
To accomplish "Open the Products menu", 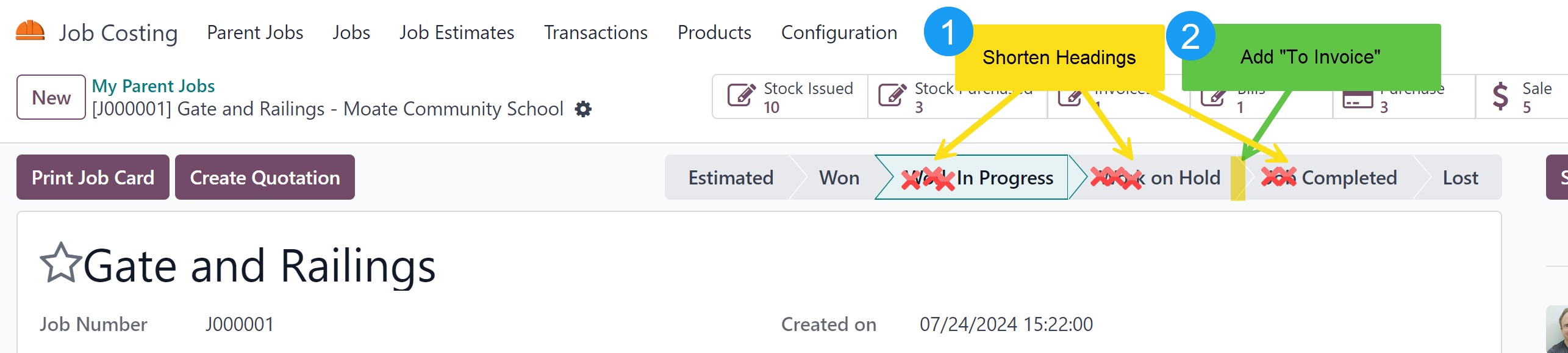I will (714, 32).
